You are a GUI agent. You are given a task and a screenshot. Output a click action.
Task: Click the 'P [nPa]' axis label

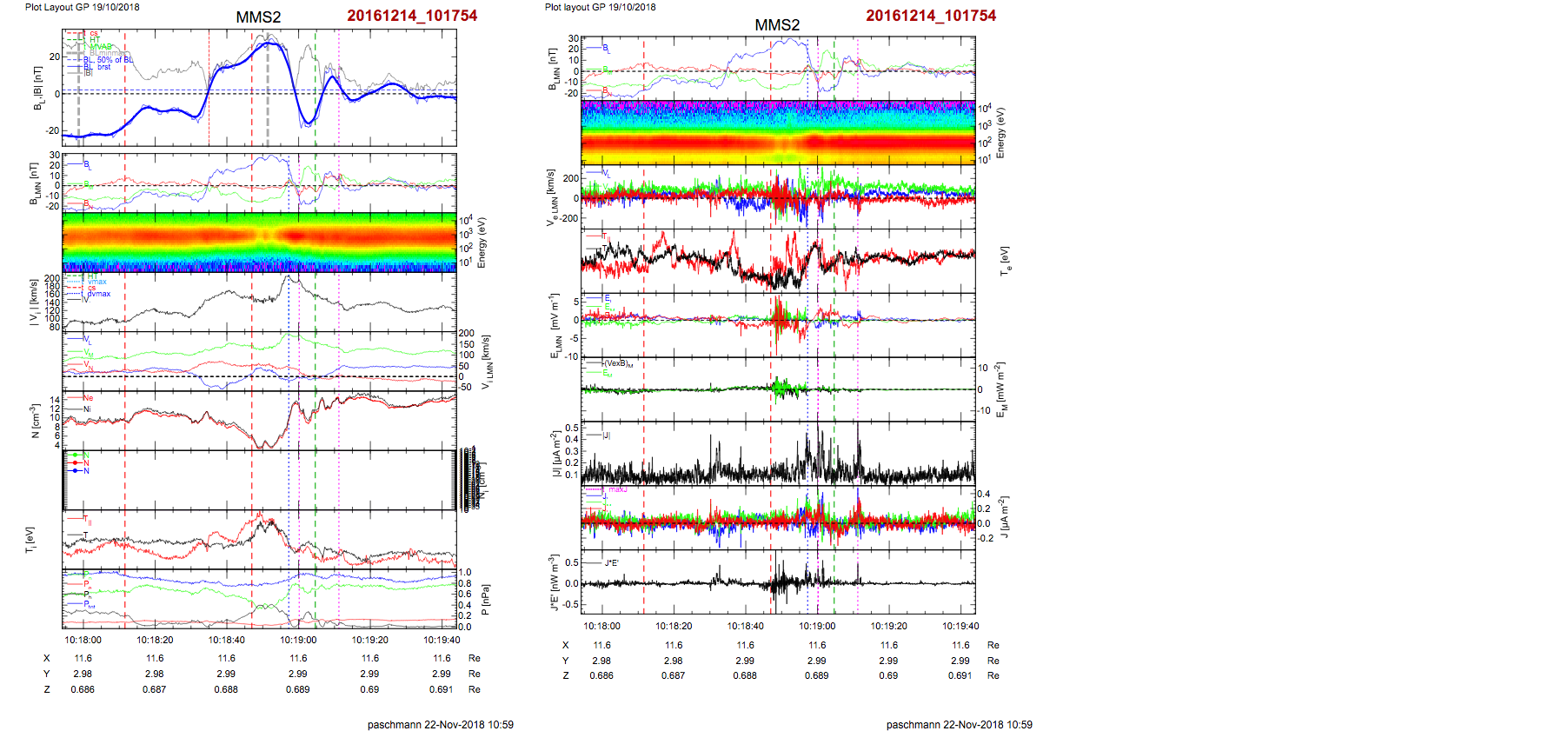coord(485,599)
